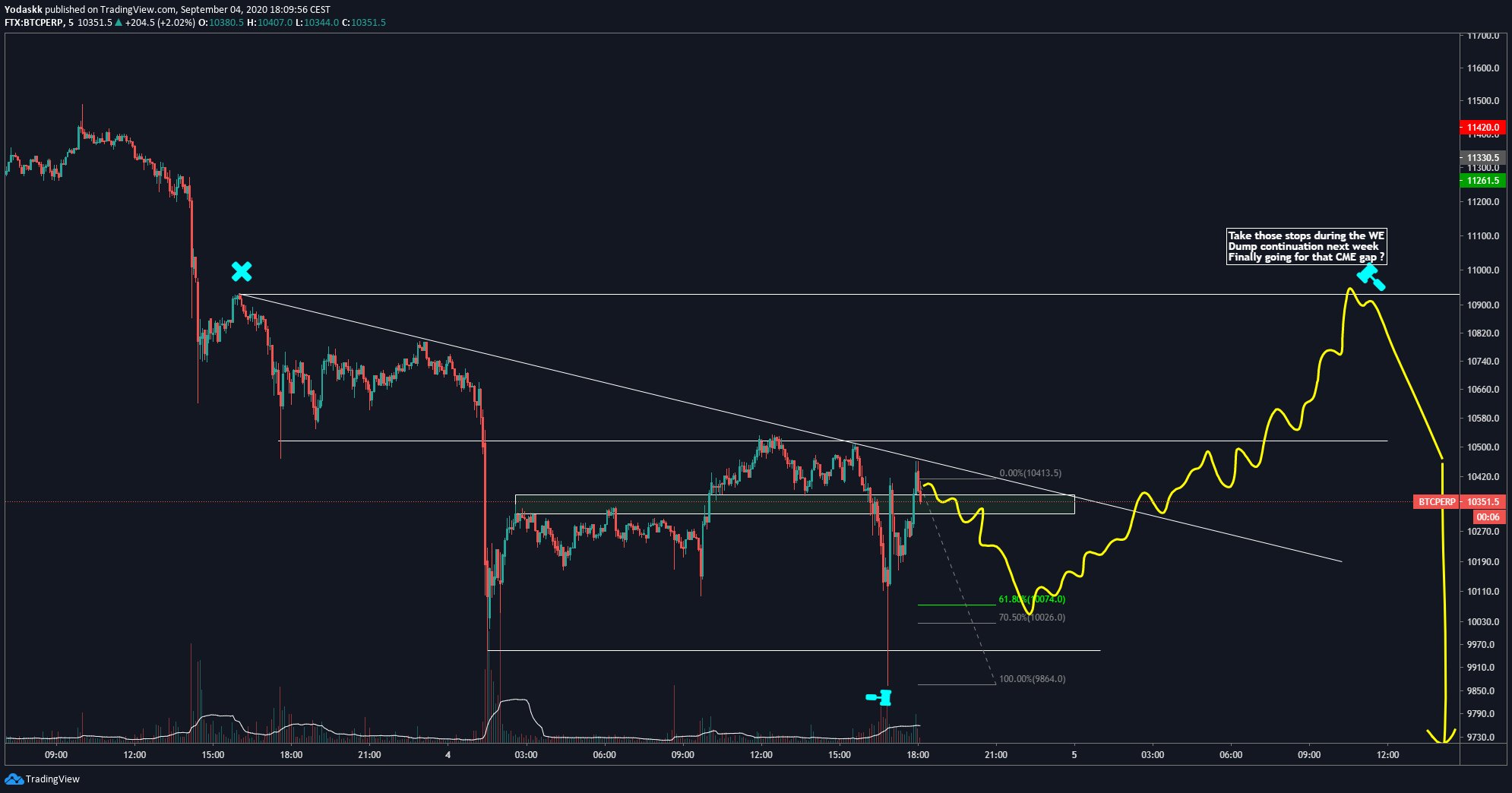Click the 11100.0 price axis tick
Viewport: 1512px width, 793px height.
[x=1483, y=236]
